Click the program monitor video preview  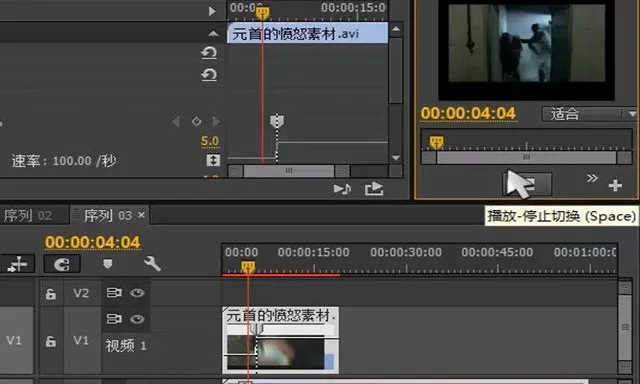click(x=527, y=51)
